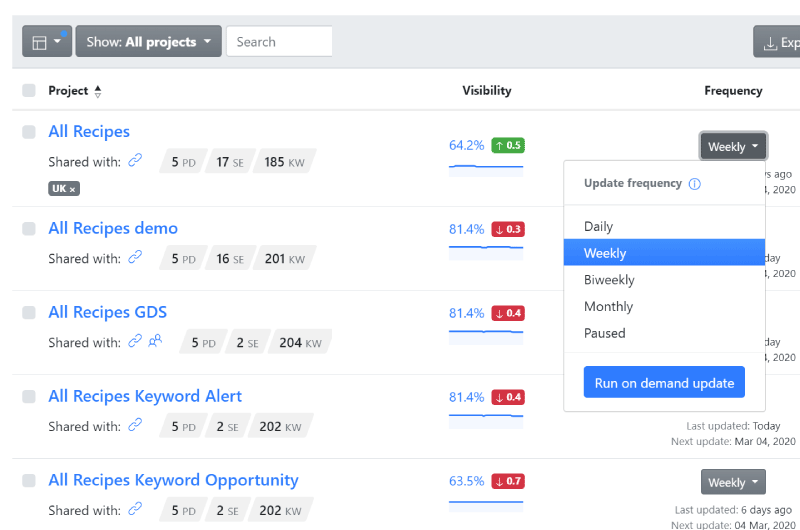
Task: Click the Export button
Action: [x=777, y=42]
